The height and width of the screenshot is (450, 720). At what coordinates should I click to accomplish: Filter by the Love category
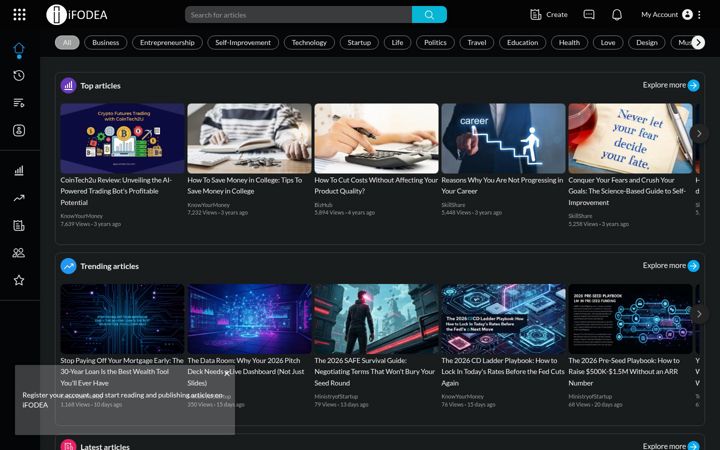point(608,43)
